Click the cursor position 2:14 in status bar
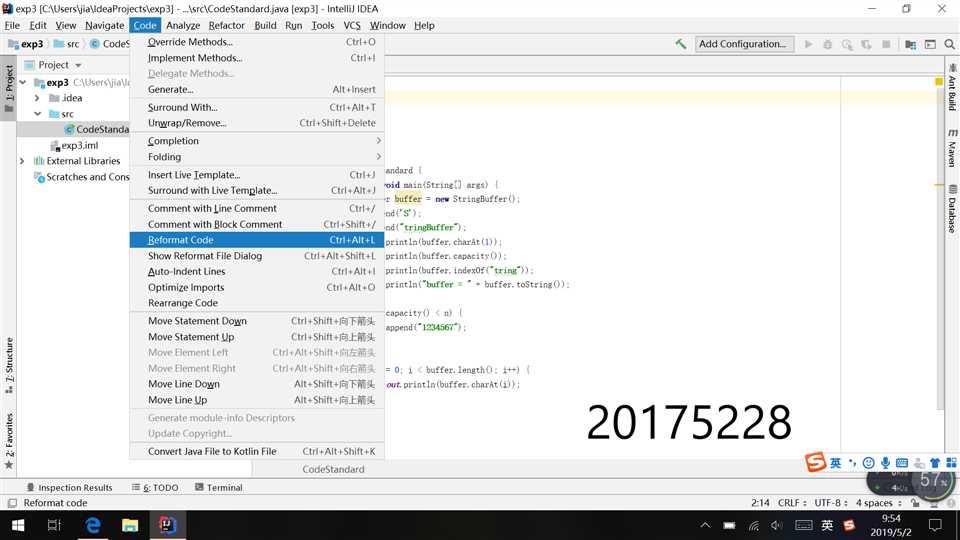This screenshot has height=540, width=960. 760,503
